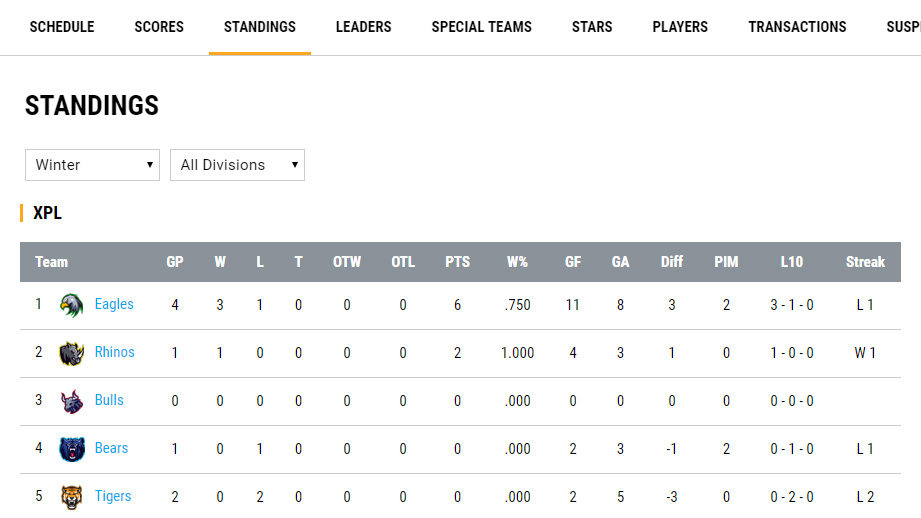Open the Eagles team link
The image size is (921, 518).
pos(114,304)
